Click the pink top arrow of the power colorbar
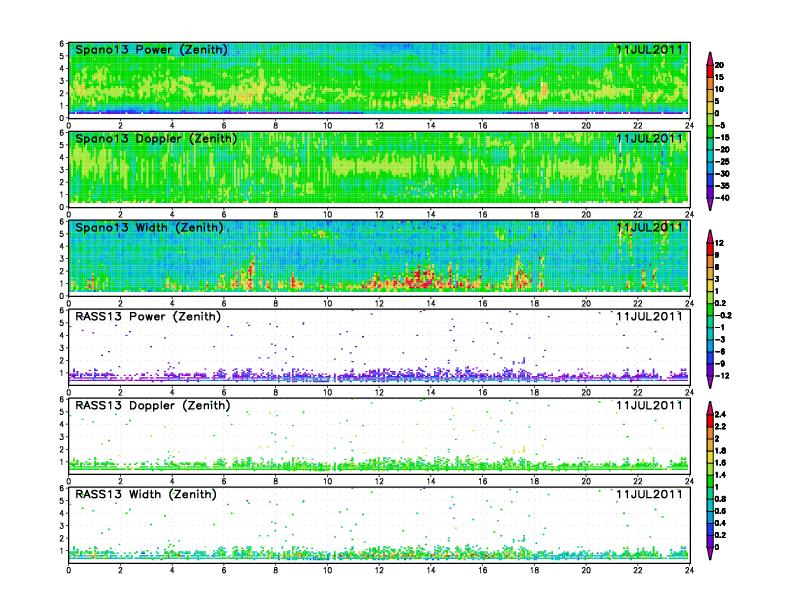Image resolution: width=792 pixels, height=612 pixels. point(710,59)
